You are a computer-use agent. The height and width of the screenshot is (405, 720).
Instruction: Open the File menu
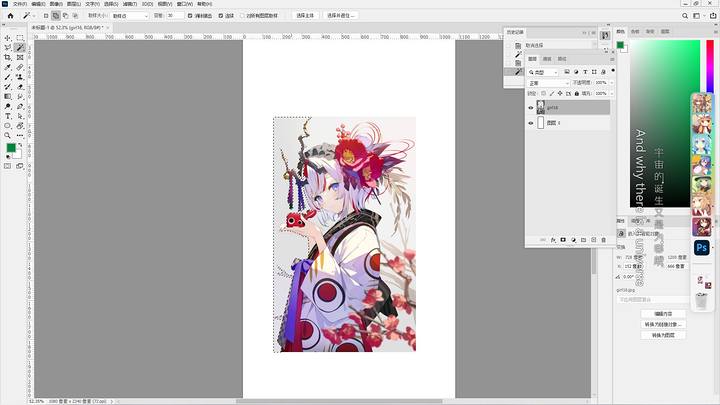(19, 4)
